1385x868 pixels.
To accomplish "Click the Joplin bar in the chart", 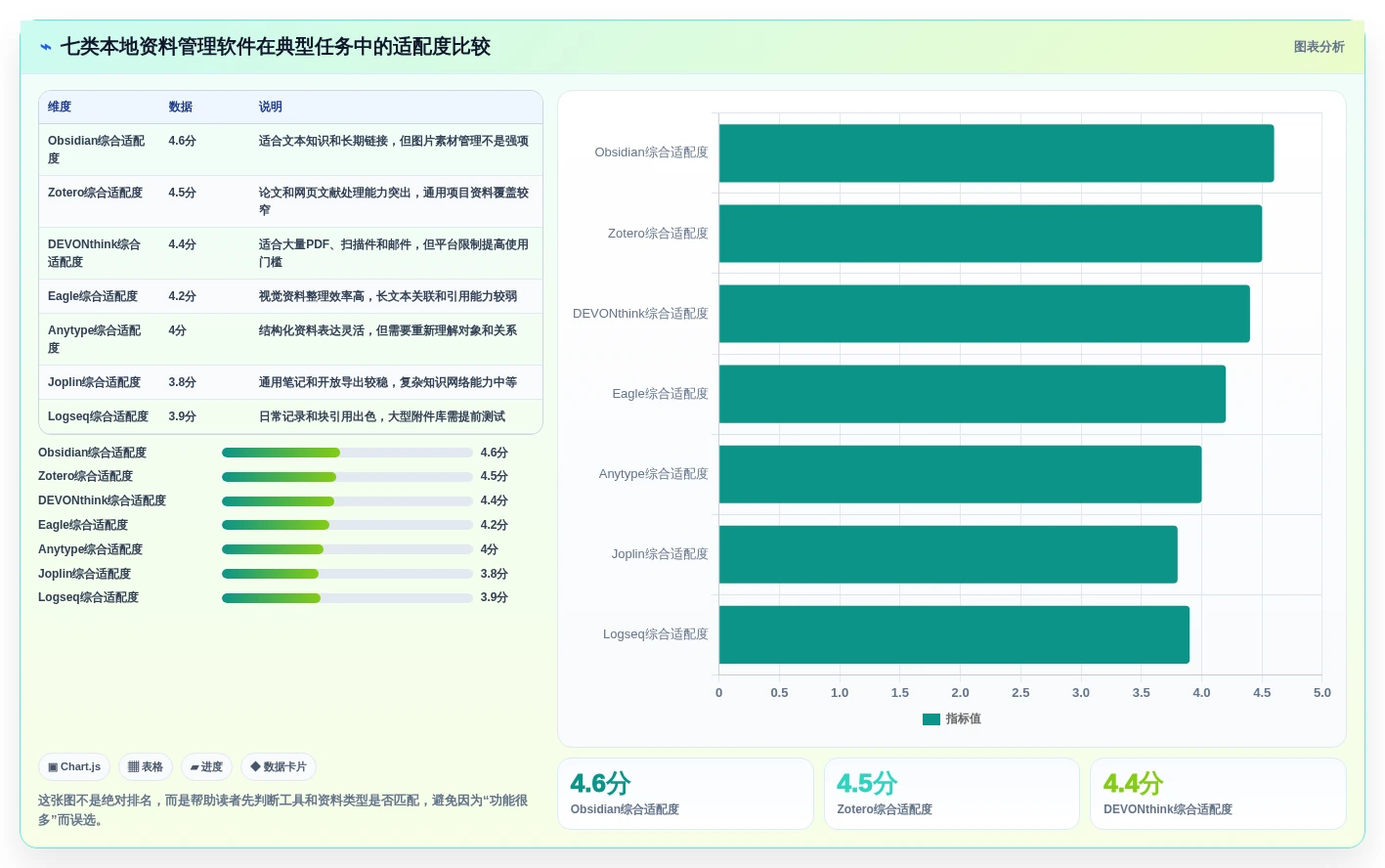I will coord(948,554).
